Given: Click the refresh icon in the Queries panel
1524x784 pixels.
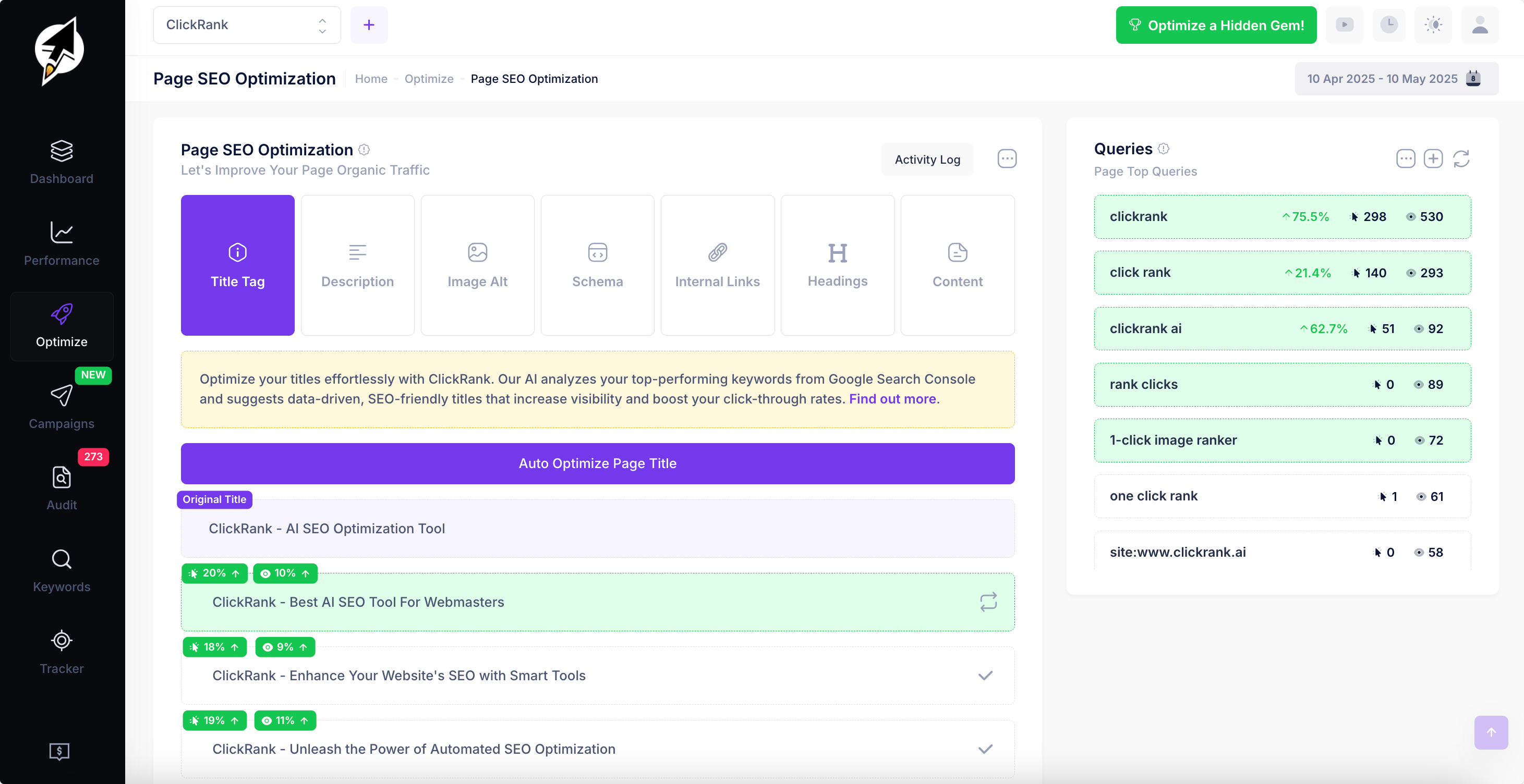Looking at the screenshot, I should point(1461,159).
